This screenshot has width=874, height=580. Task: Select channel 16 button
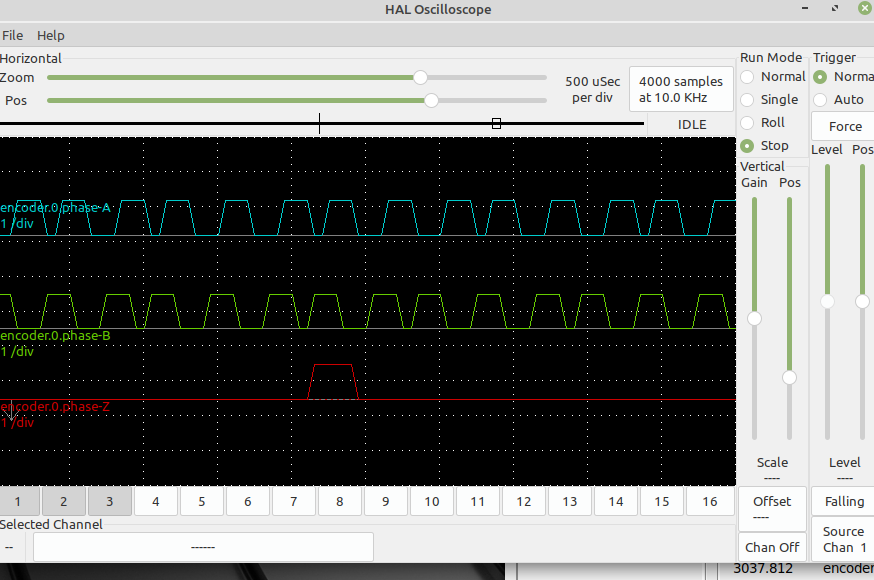(x=709, y=501)
